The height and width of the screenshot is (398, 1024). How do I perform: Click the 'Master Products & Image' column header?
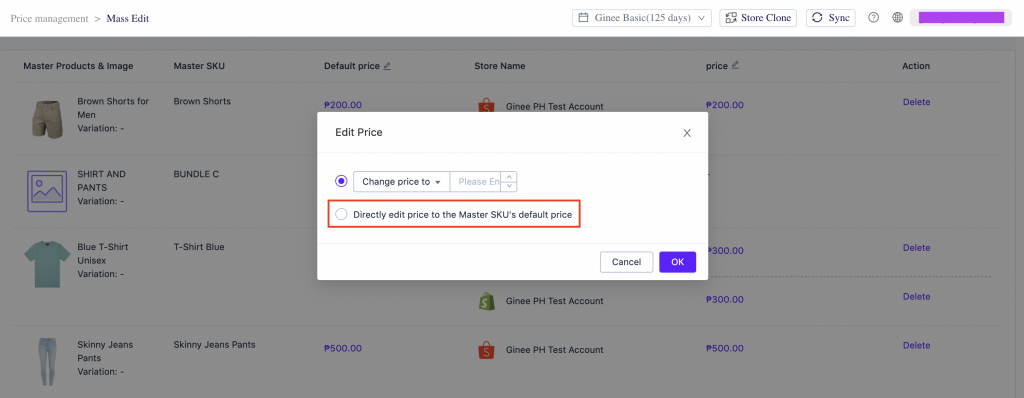[x=78, y=66]
